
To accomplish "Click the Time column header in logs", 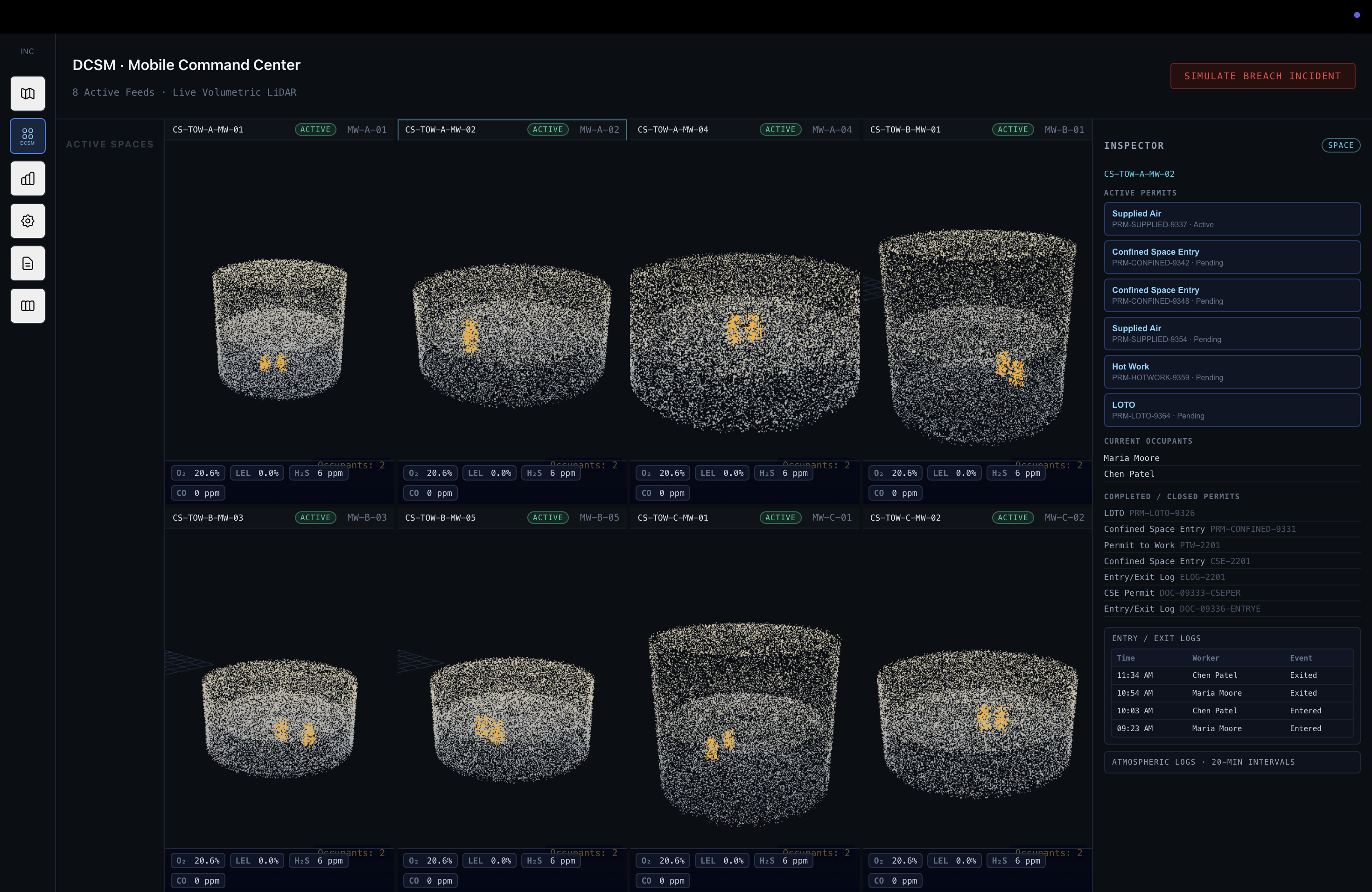I will (1125, 658).
